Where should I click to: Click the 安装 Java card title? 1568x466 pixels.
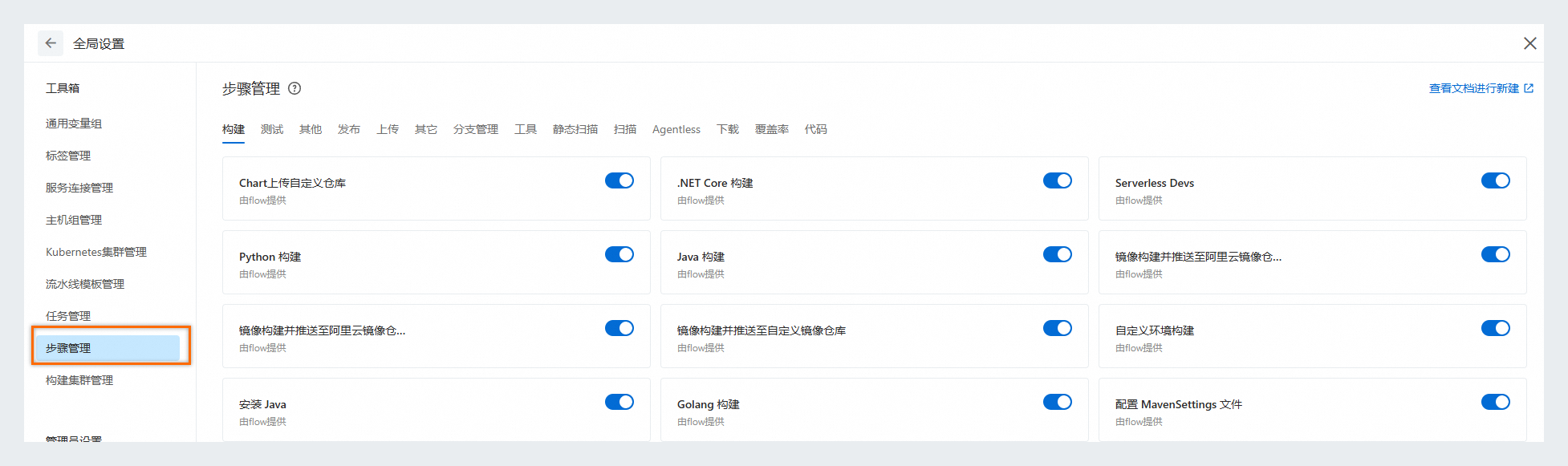click(262, 404)
